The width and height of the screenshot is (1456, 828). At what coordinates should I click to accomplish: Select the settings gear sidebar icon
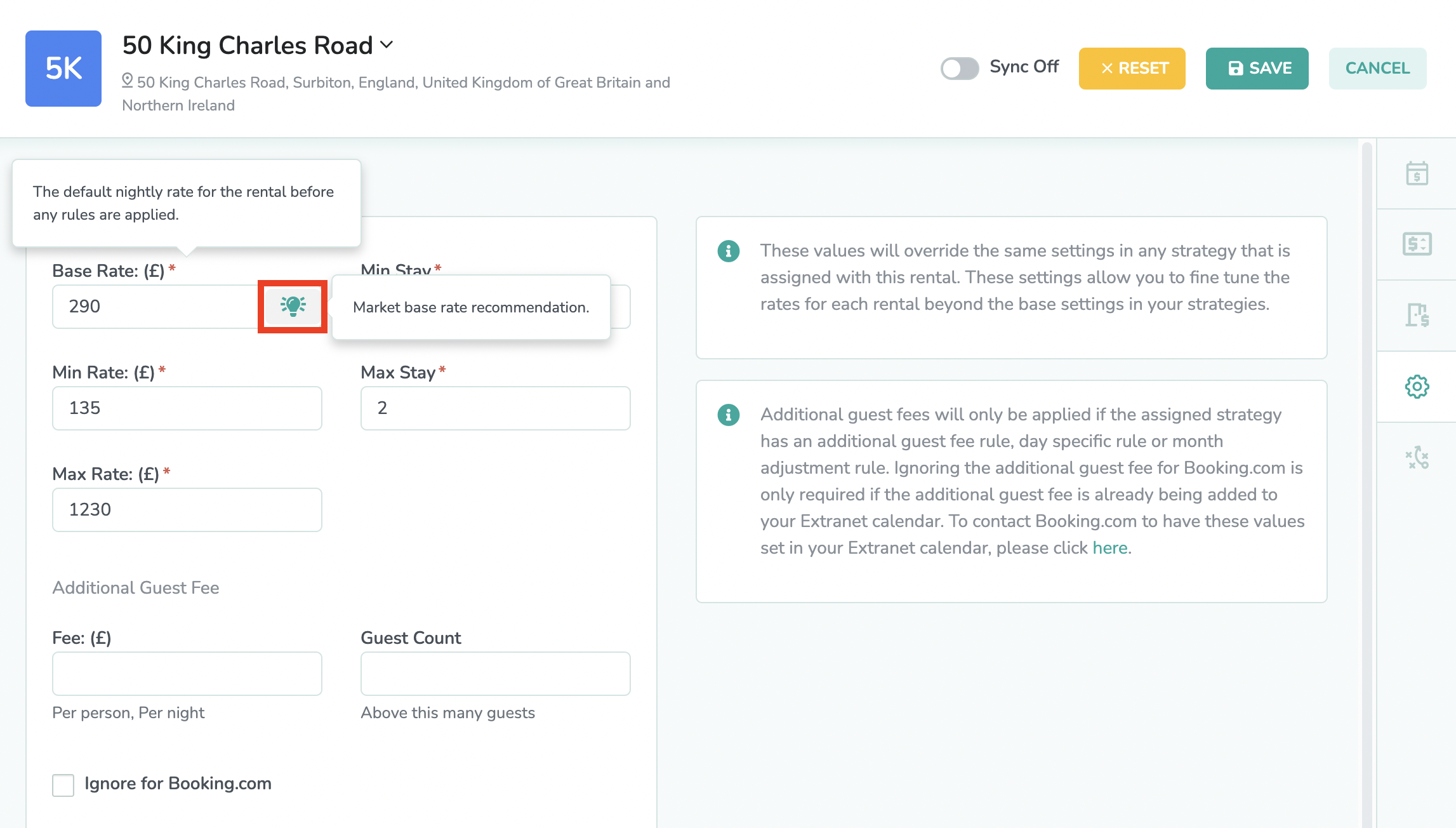coord(1417,386)
